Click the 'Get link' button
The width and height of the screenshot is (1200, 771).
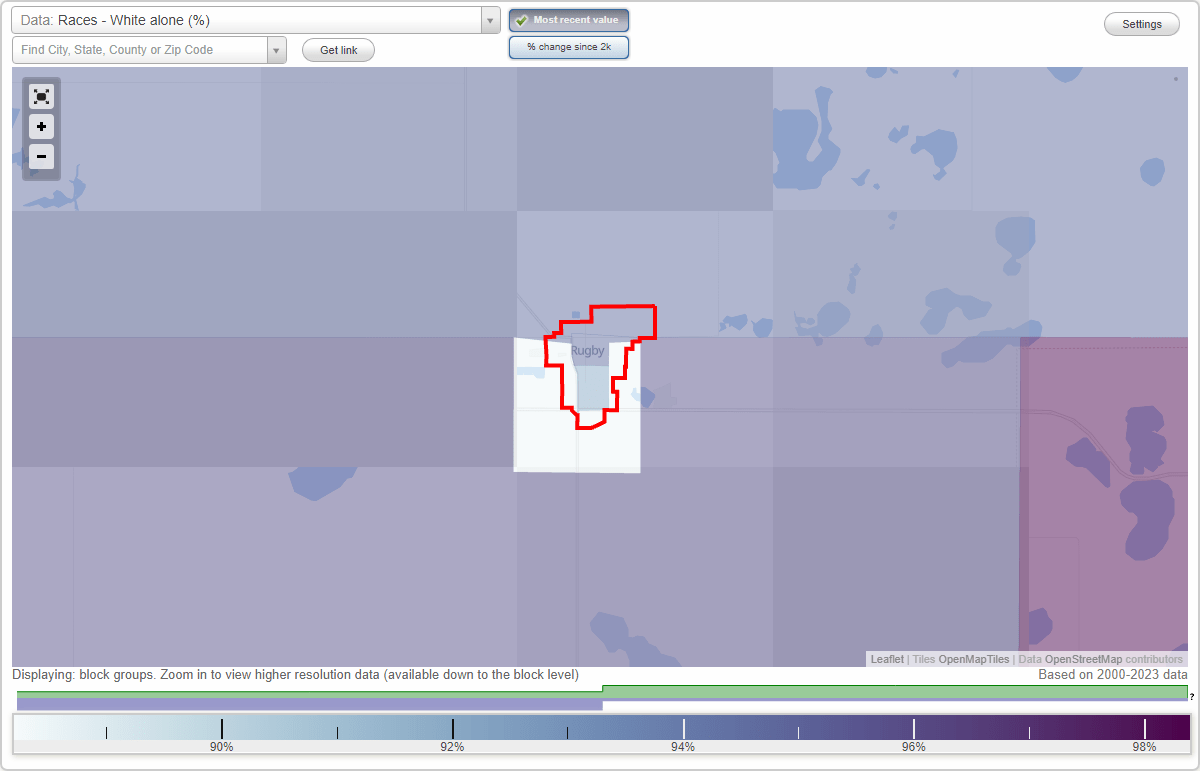(x=337, y=49)
